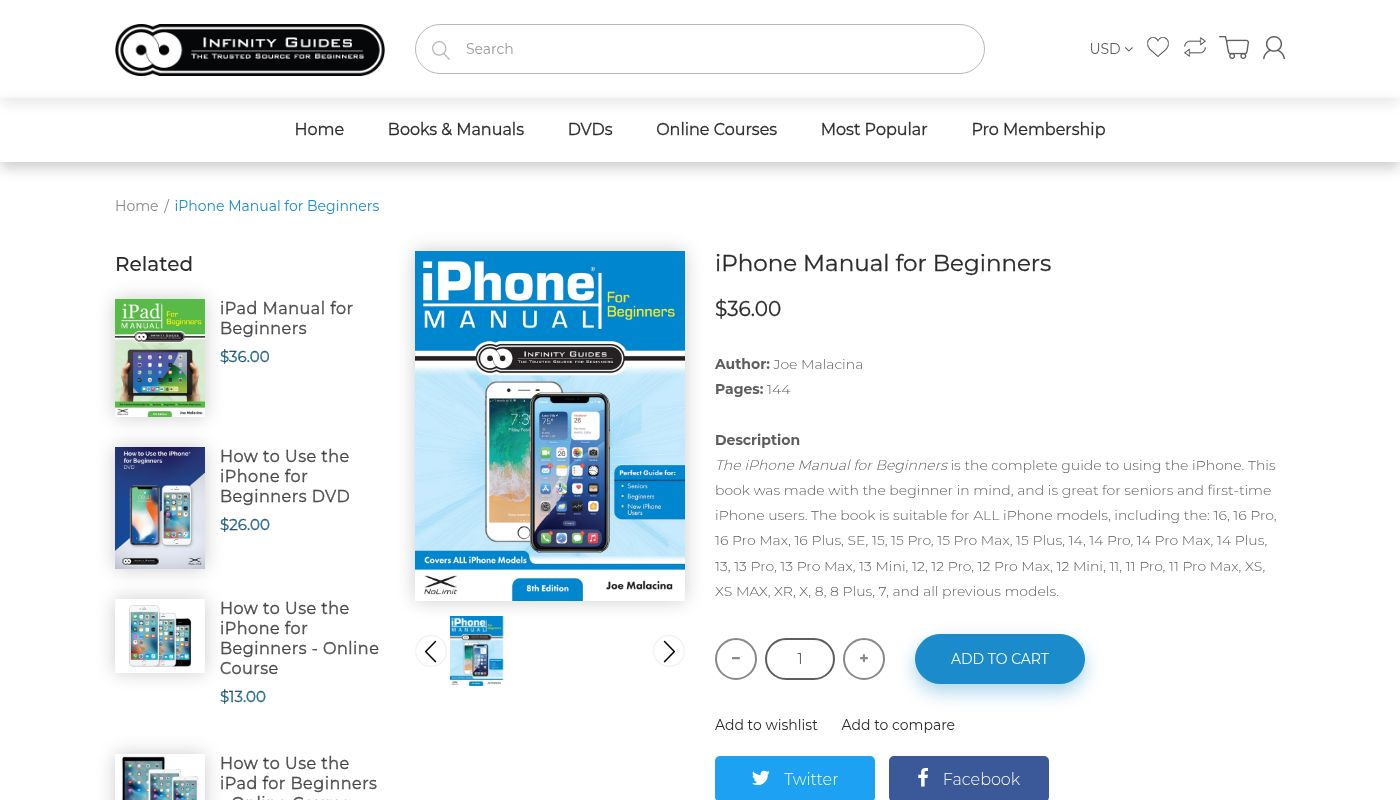Open the Online Courses menu item
This screenshot has width=1400, height=800.
716,129
